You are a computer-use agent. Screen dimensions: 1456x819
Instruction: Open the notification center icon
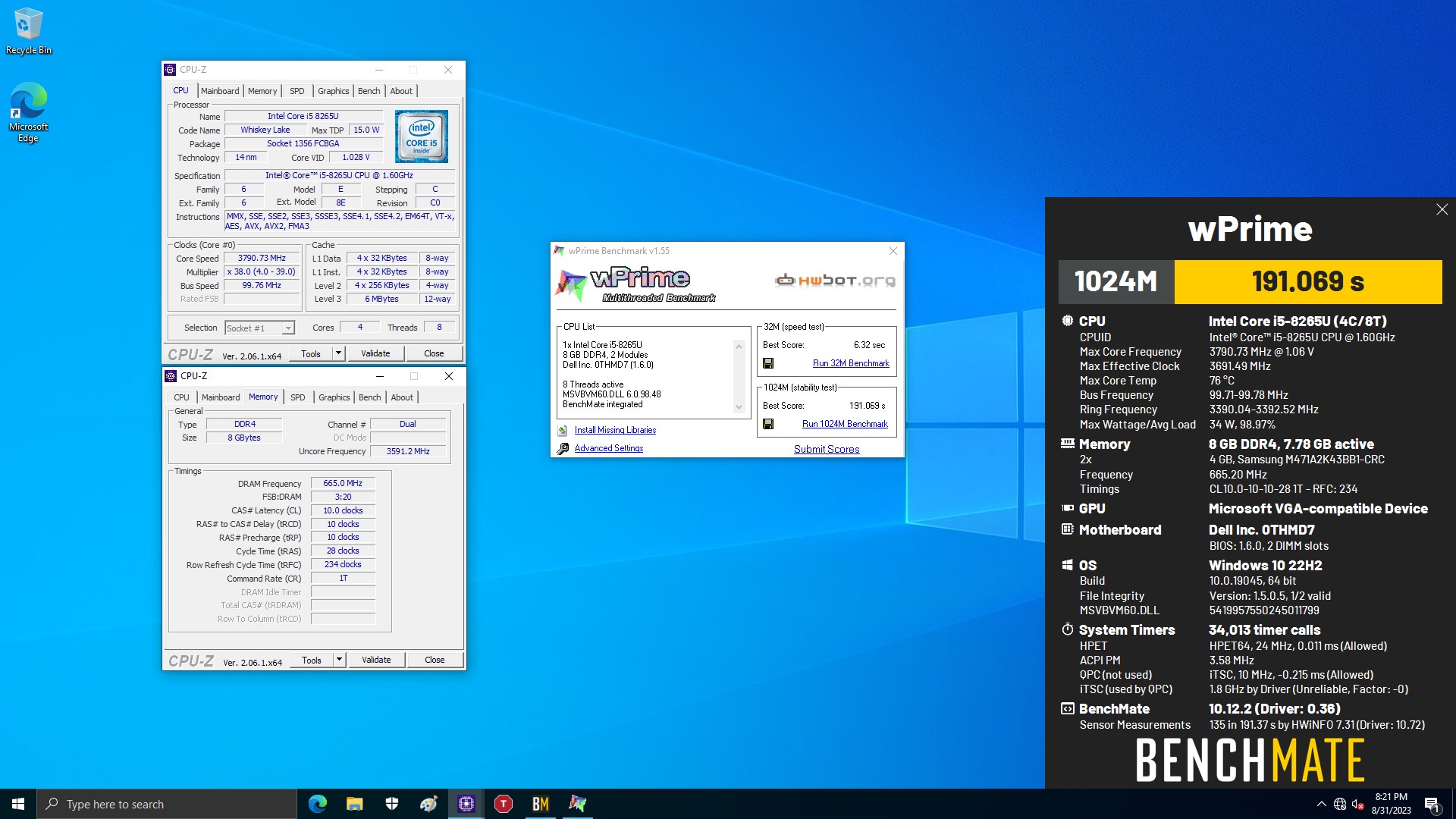coord(1432,804)
